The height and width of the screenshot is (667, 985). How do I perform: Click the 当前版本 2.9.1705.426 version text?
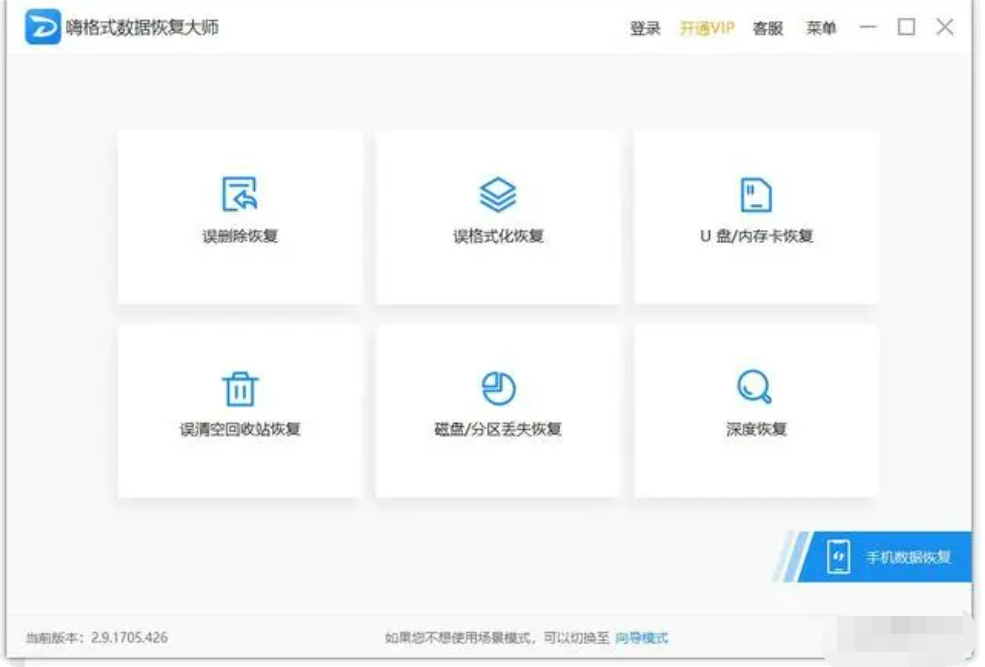[96, 638]
